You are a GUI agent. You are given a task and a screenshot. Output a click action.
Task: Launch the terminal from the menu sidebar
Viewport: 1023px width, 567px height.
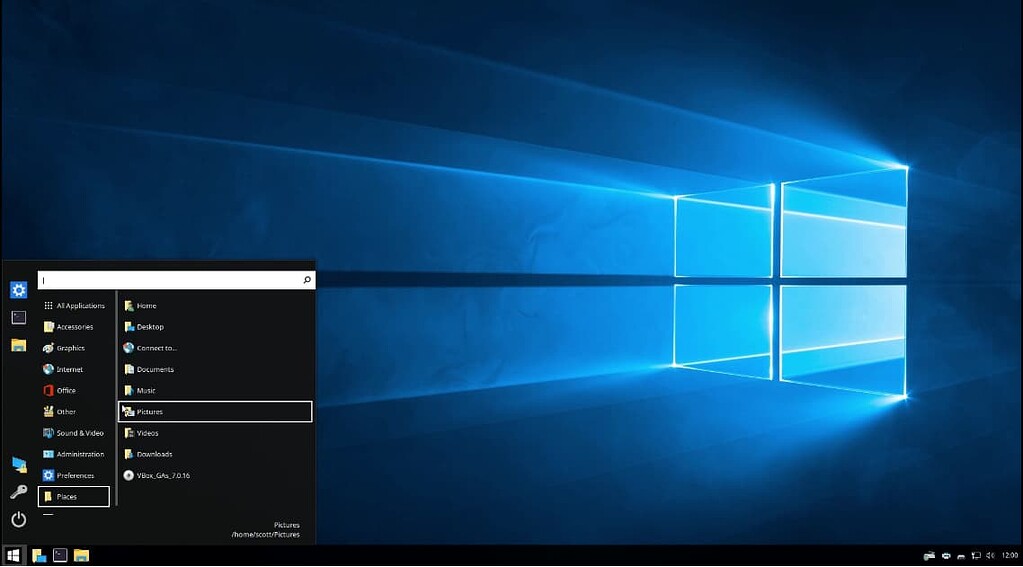pos(18,317)
